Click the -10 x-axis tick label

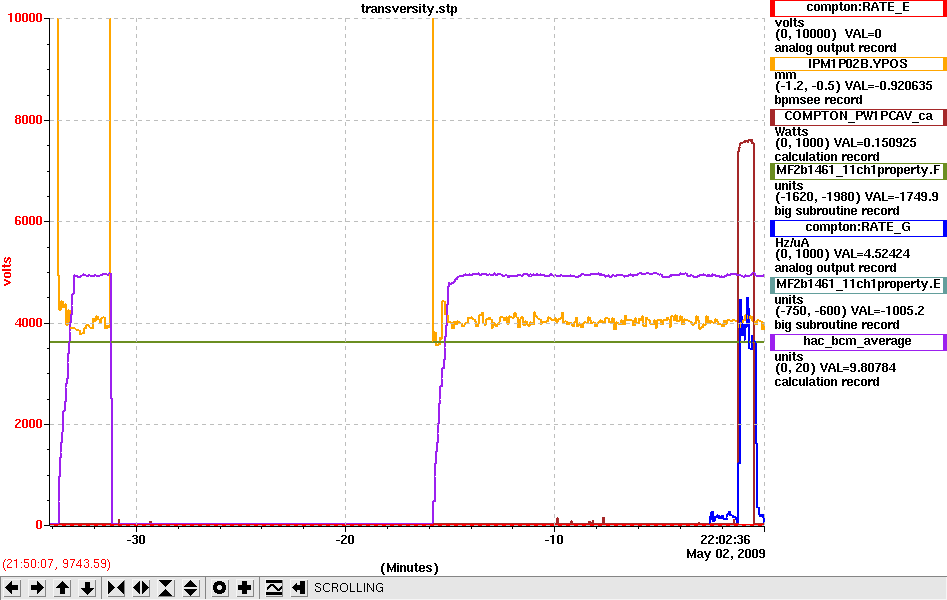coord(554,540)
